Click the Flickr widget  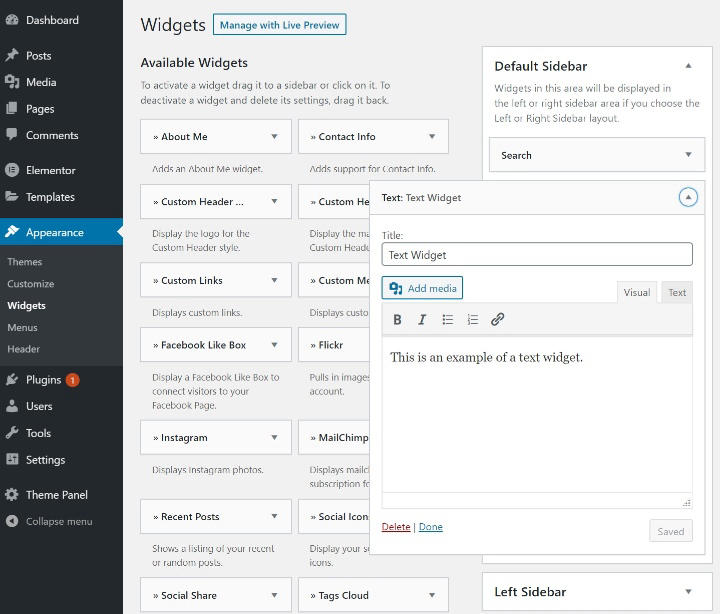[x=334, y=345]
